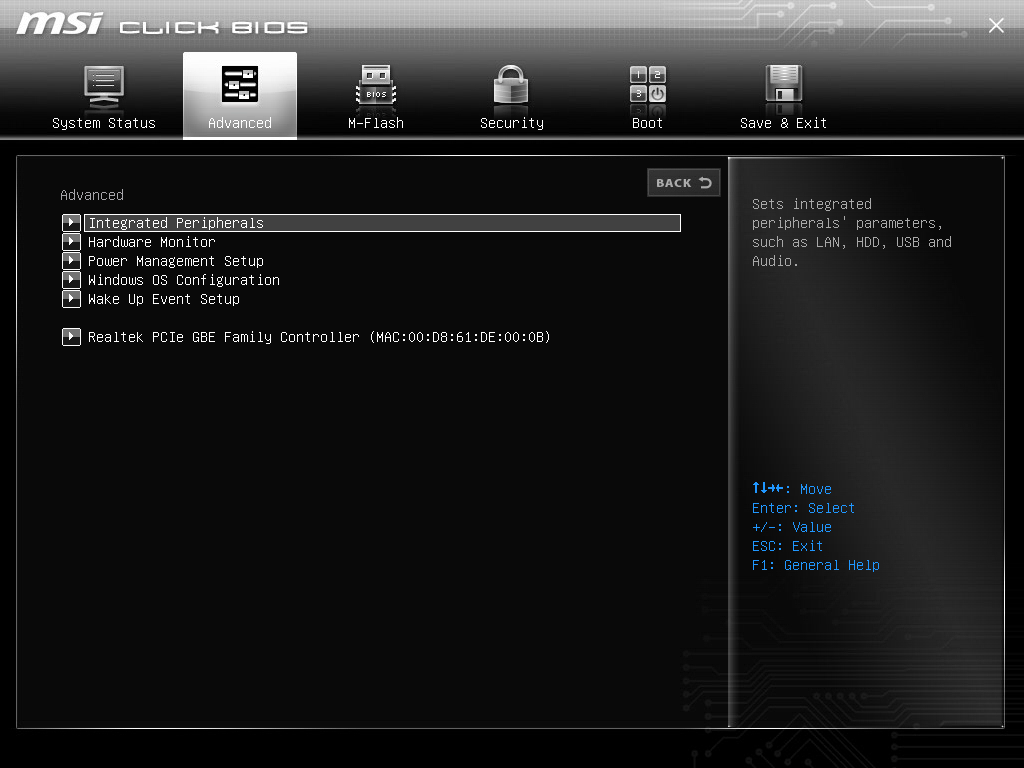Viewport: 1024px width, 768px height.
Task: Open the Wake Up Event Setup entry
Action: coord(164,299)
